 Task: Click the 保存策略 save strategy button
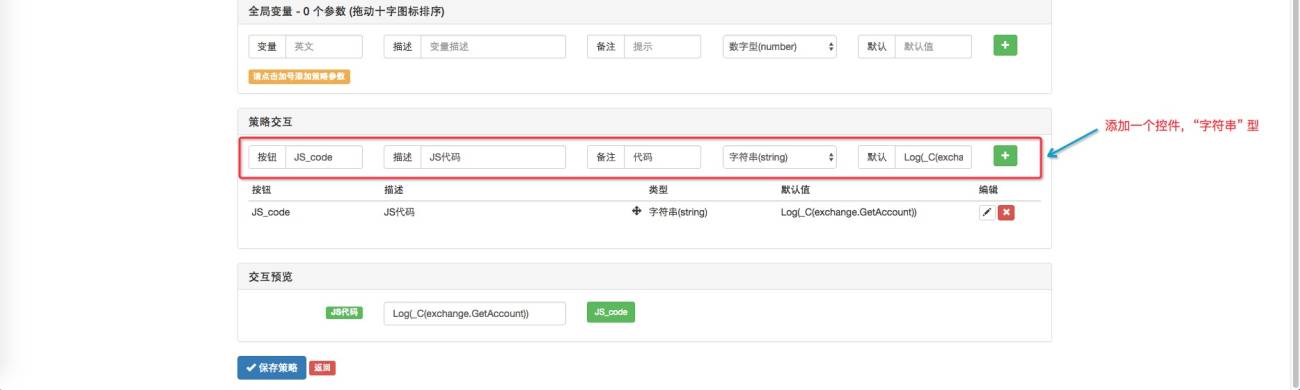click(271, 368)
